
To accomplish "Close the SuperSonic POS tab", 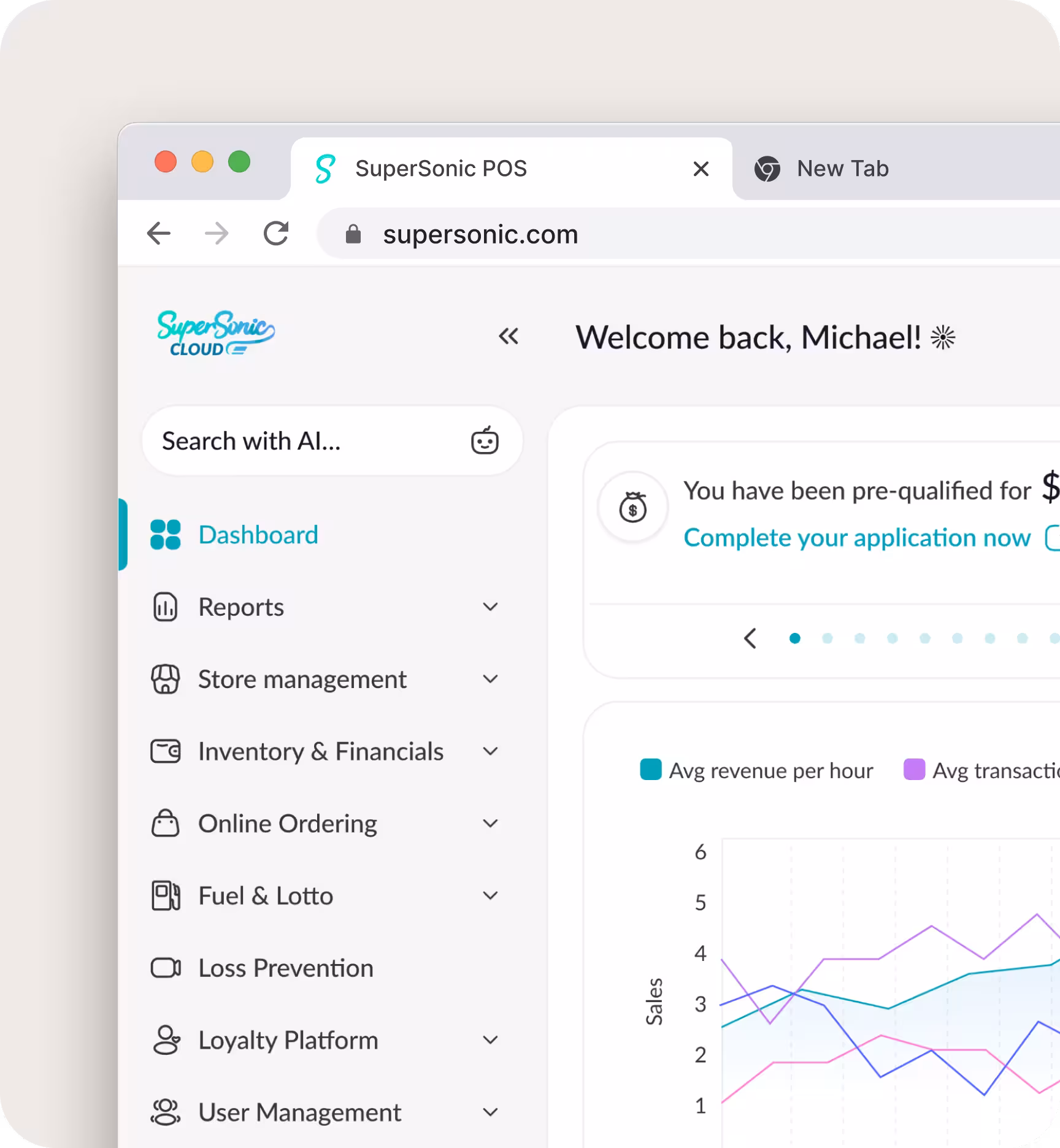I will coord(701,169).
